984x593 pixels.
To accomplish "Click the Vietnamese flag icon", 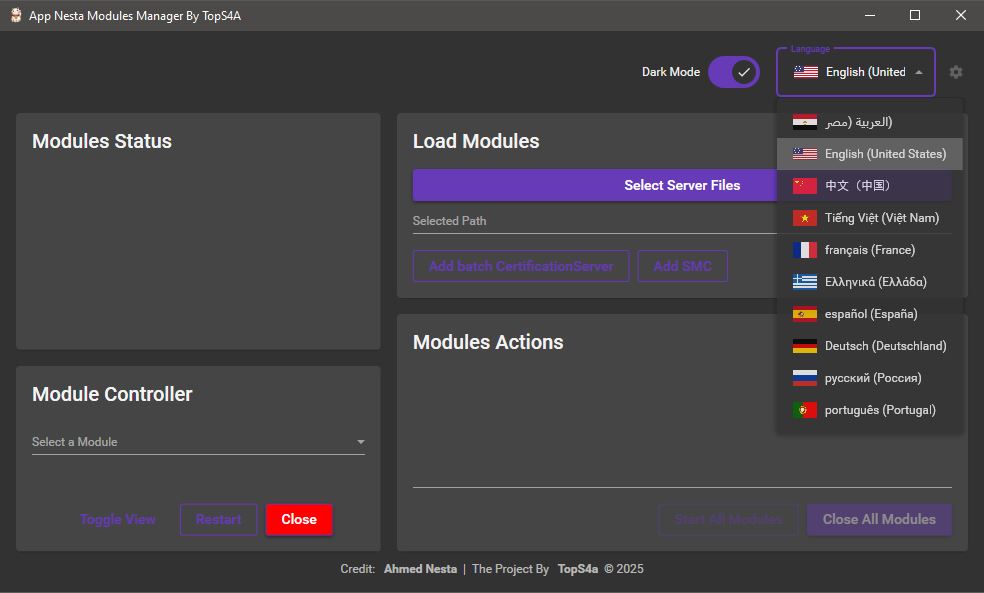I will [x=806, y=217].
